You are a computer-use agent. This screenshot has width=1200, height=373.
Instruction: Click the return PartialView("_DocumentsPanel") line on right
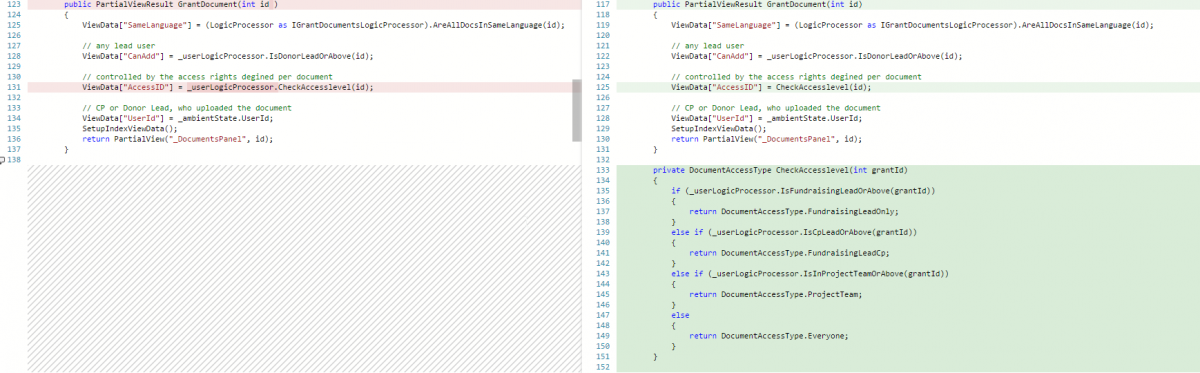point(765,139)
